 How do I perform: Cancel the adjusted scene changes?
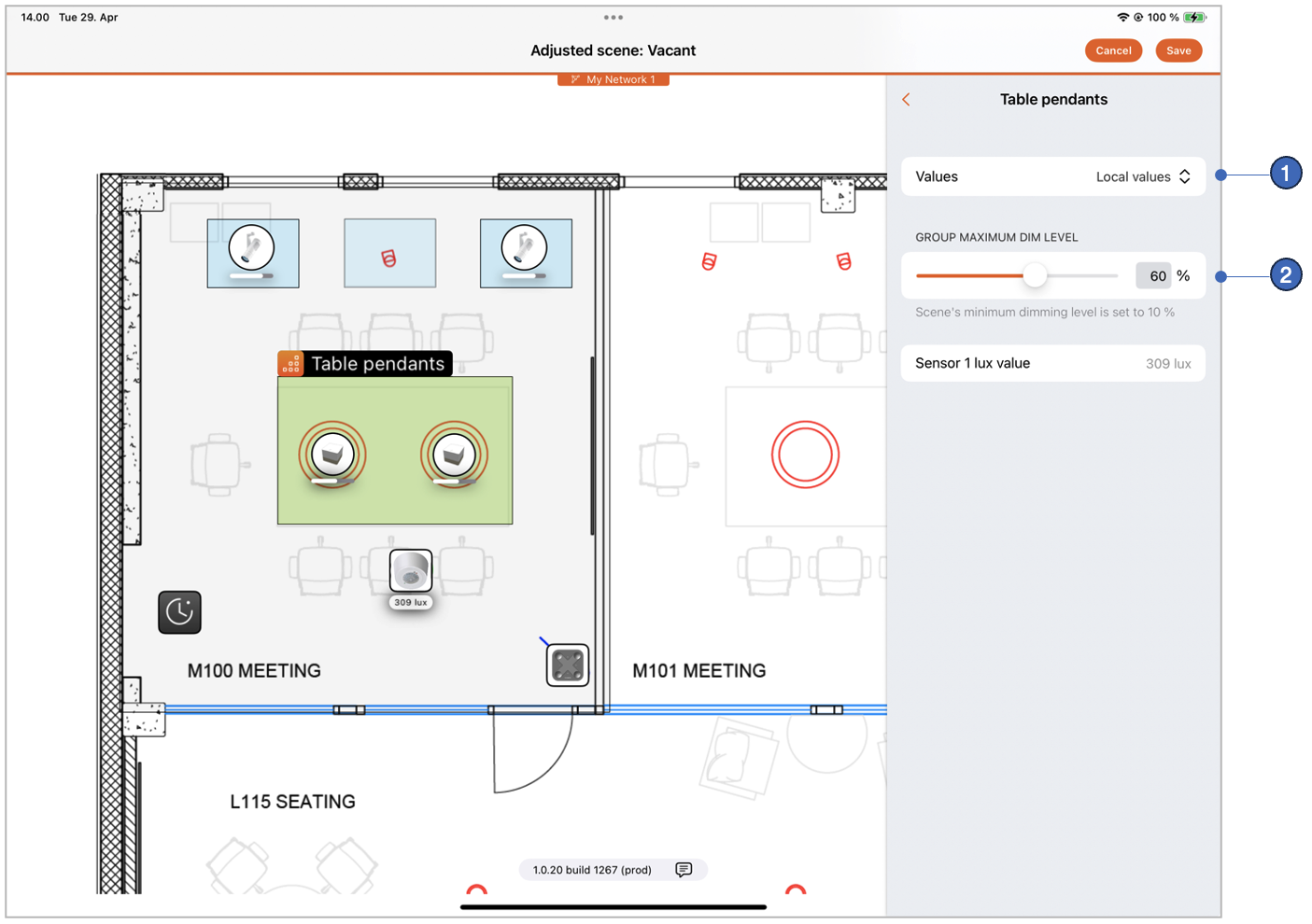tap(1113, 50)
